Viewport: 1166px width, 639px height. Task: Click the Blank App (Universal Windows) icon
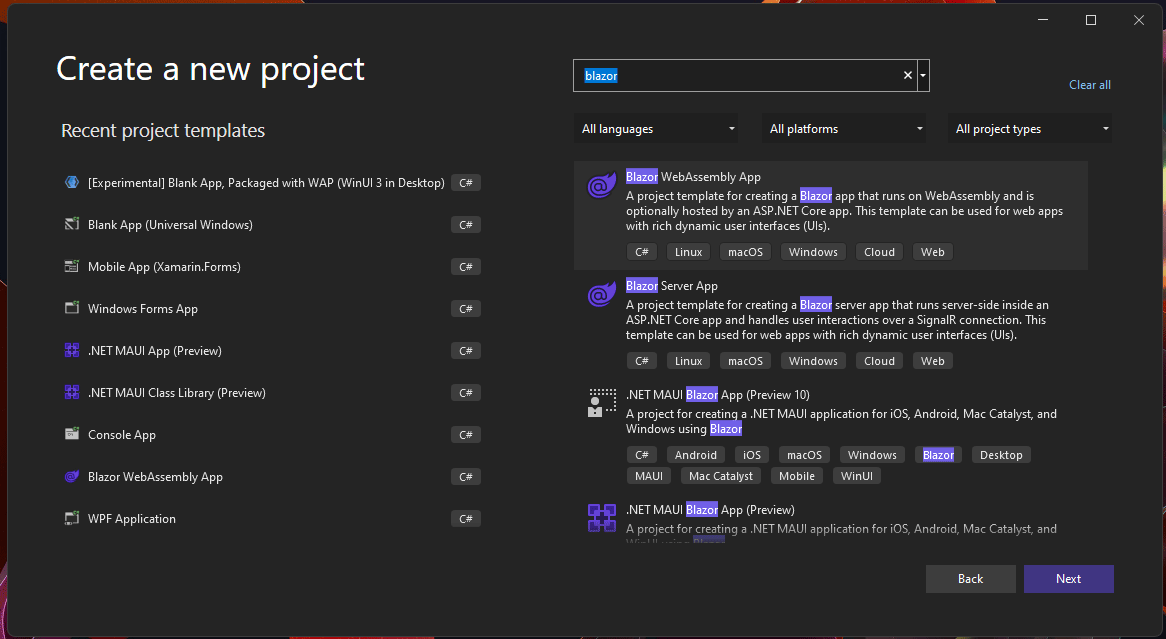[72, 224]
